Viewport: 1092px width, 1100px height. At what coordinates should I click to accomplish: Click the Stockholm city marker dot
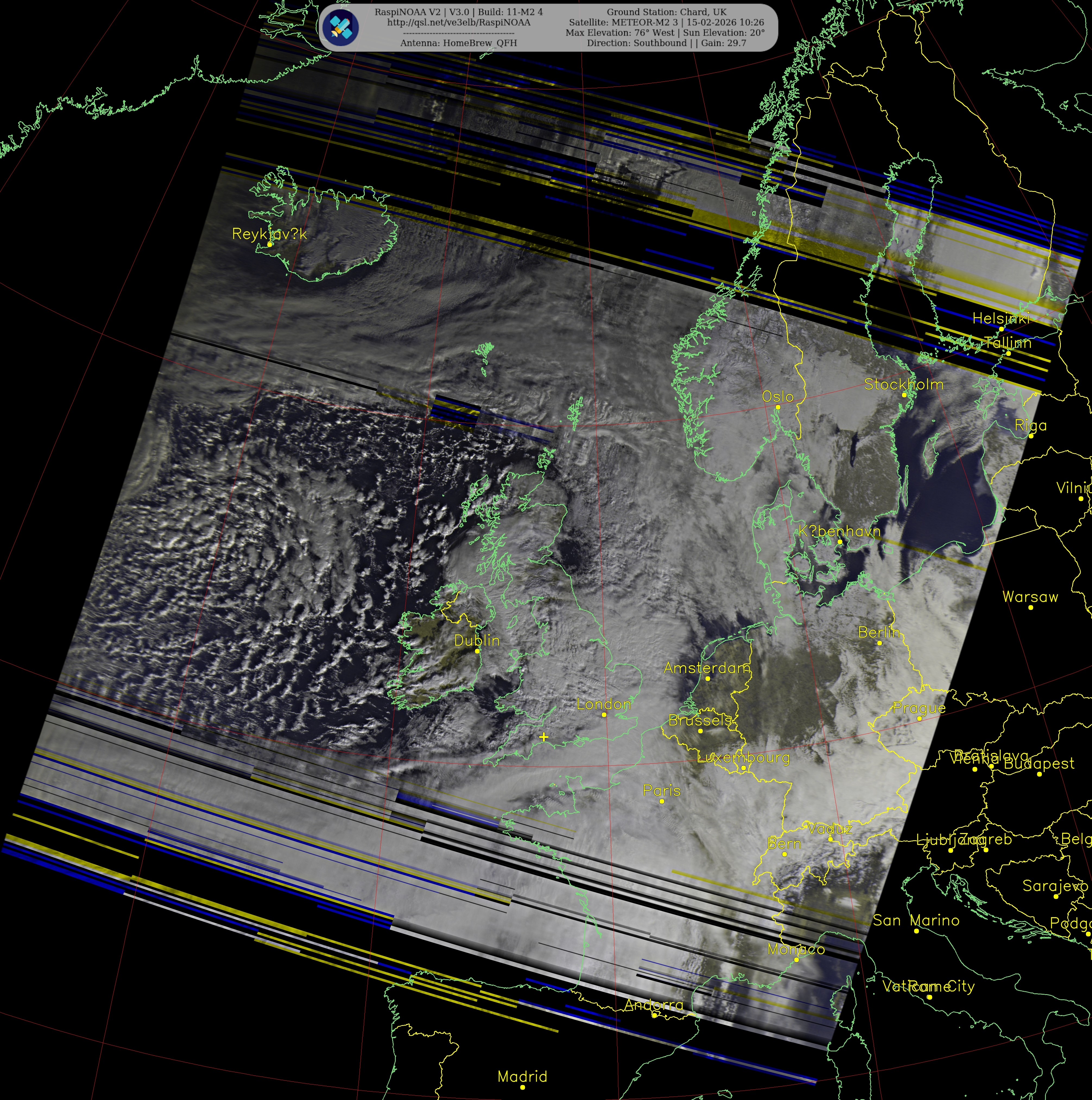(904, 395)
